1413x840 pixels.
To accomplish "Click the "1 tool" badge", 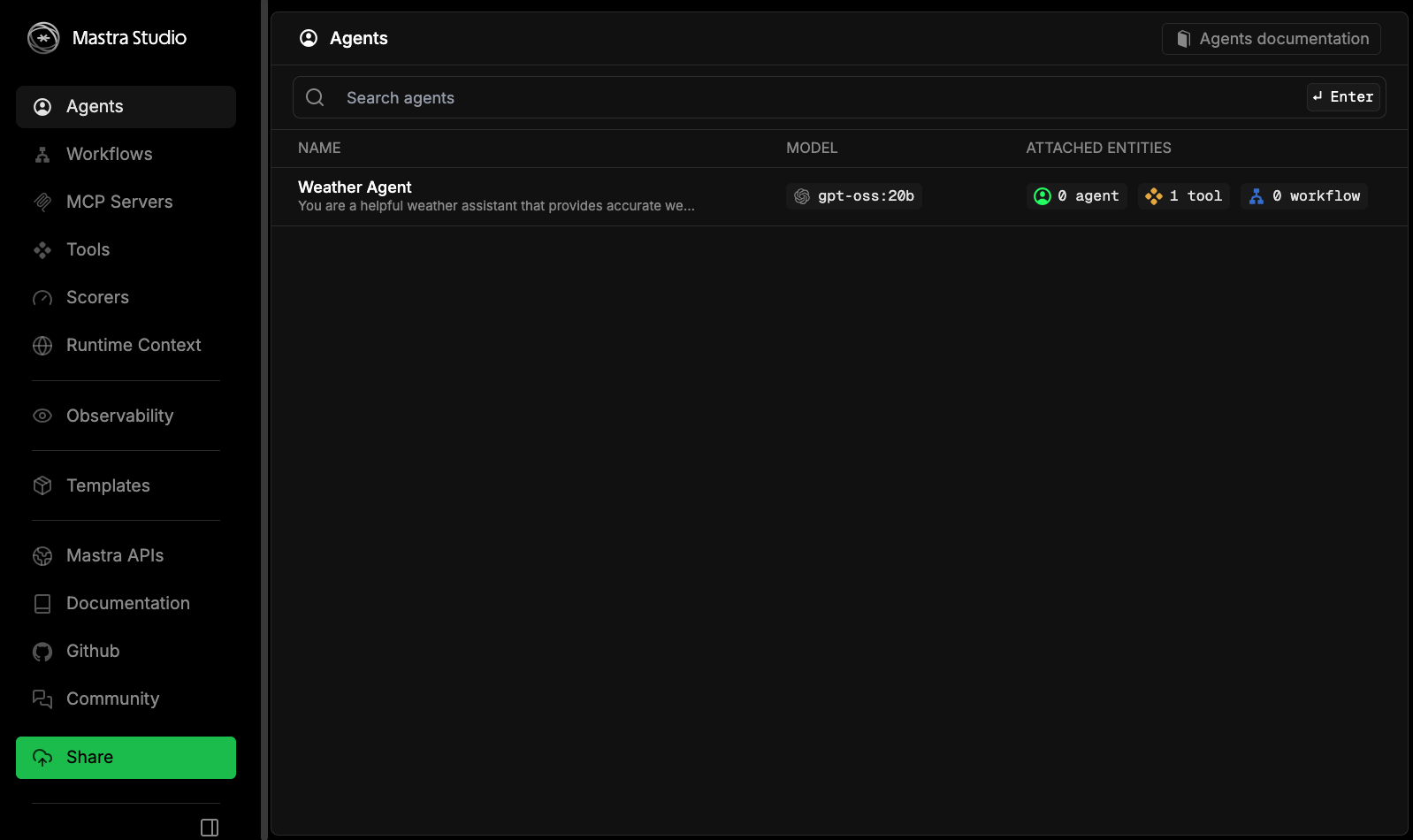I will click(x=1184, y=196).
